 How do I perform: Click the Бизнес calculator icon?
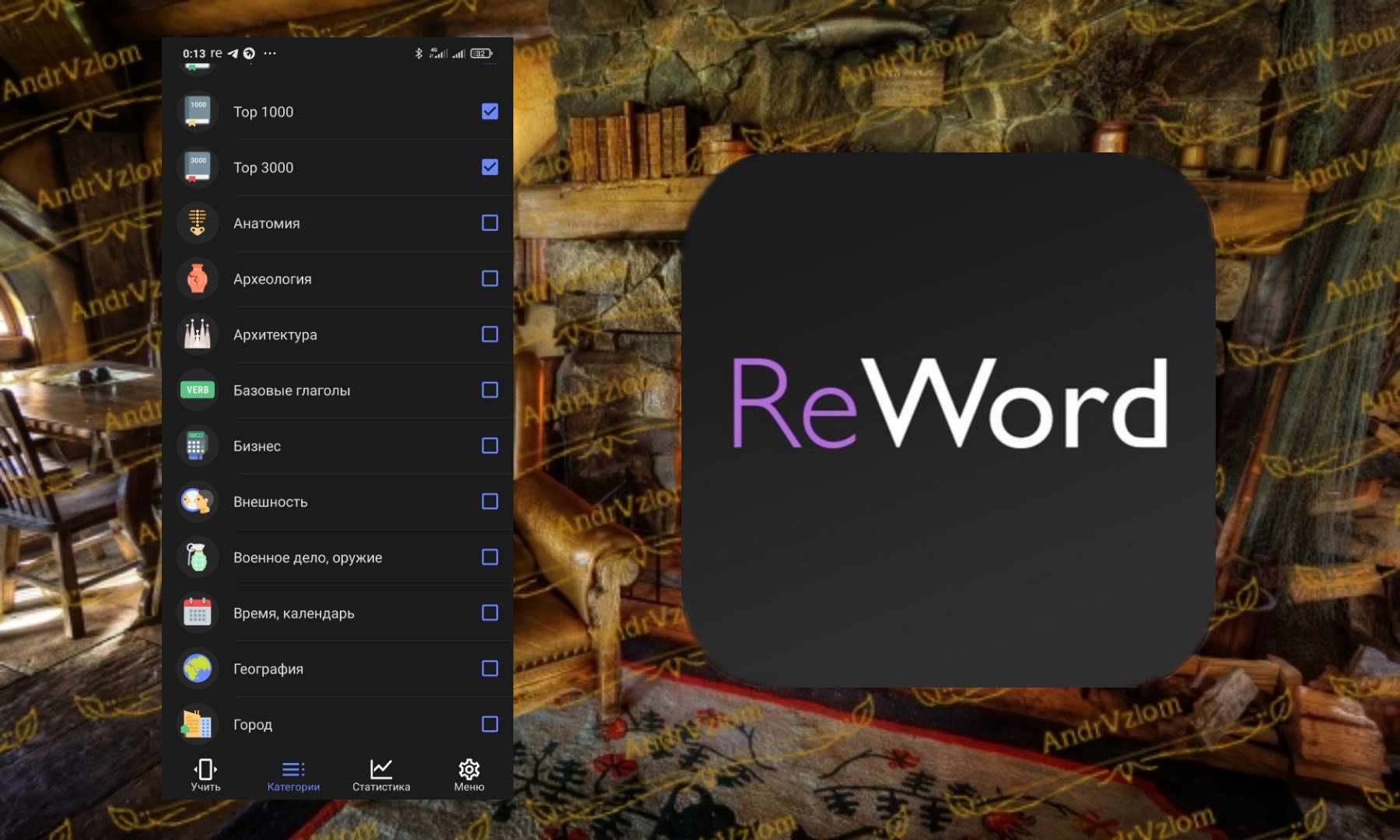coord(198,446)
